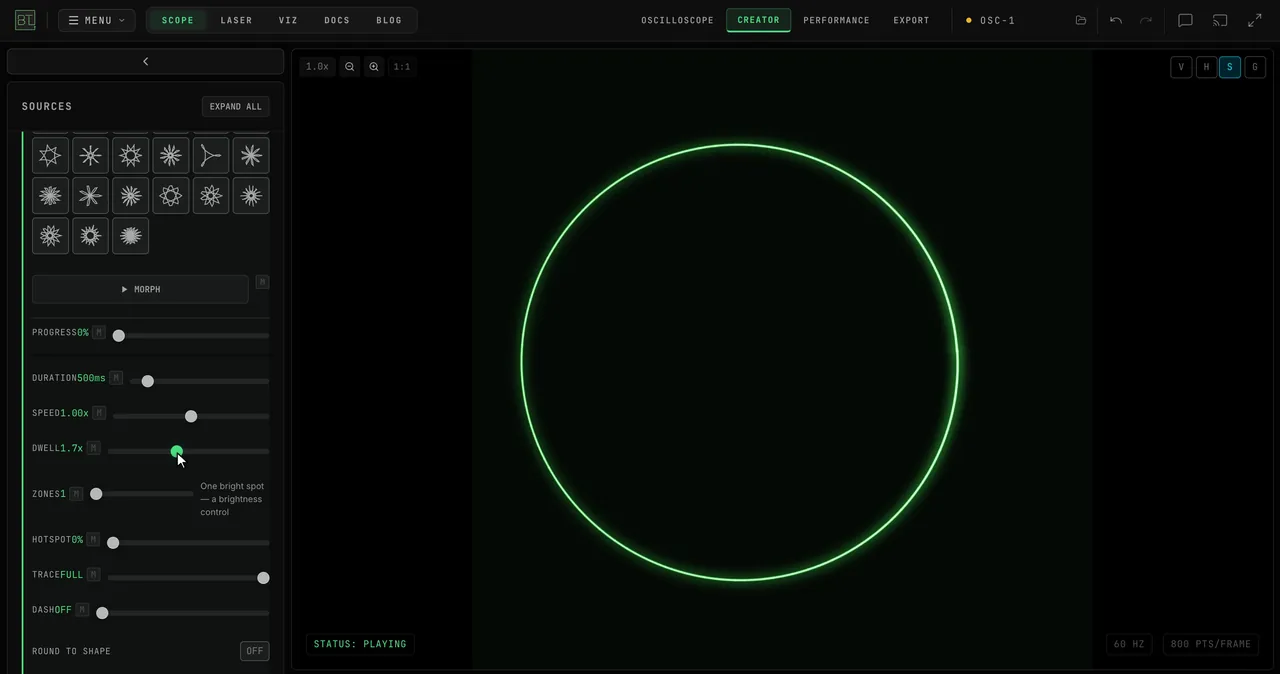Click the M button next to Zones

(76, 494)
